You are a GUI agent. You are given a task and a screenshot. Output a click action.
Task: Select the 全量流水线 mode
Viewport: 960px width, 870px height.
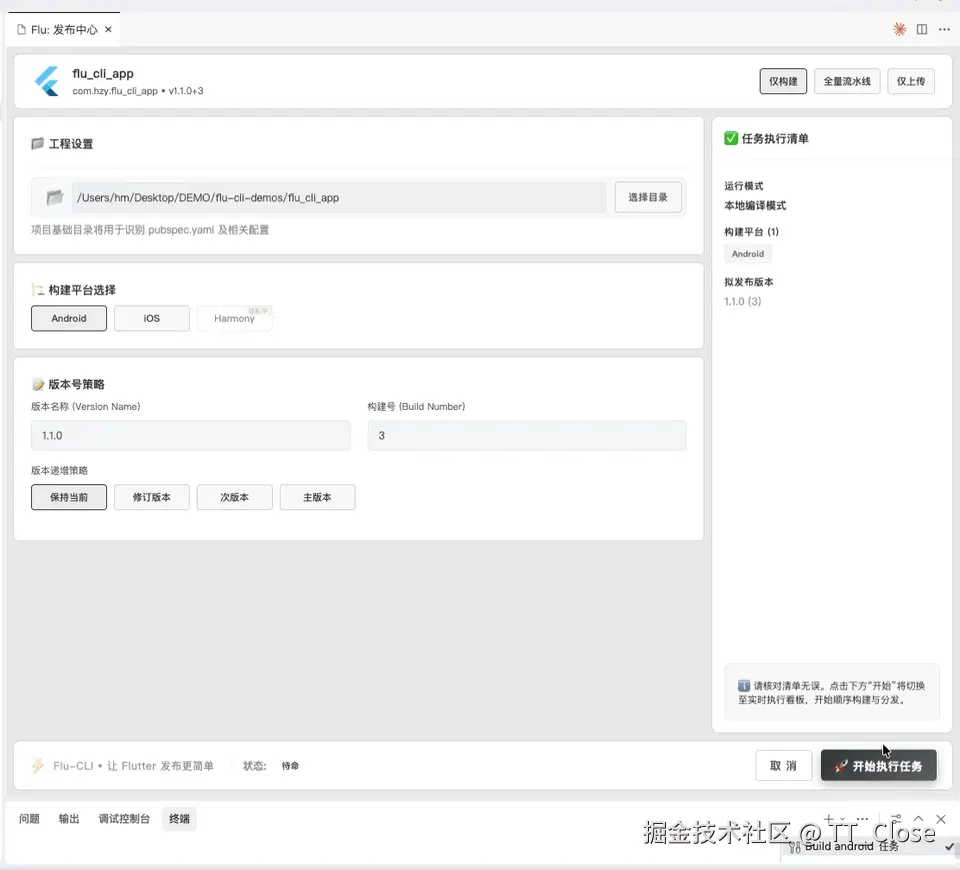tap(847, 81)
